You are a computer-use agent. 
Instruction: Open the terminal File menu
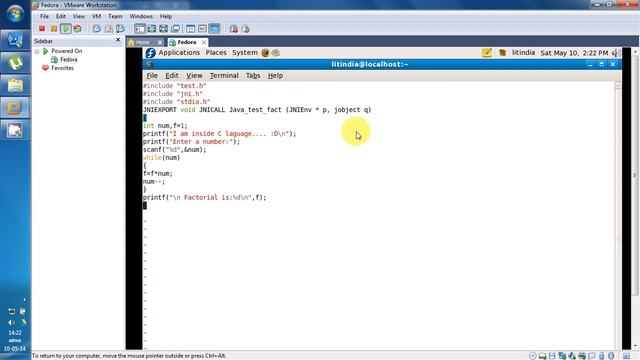click(x=152, y=76)
